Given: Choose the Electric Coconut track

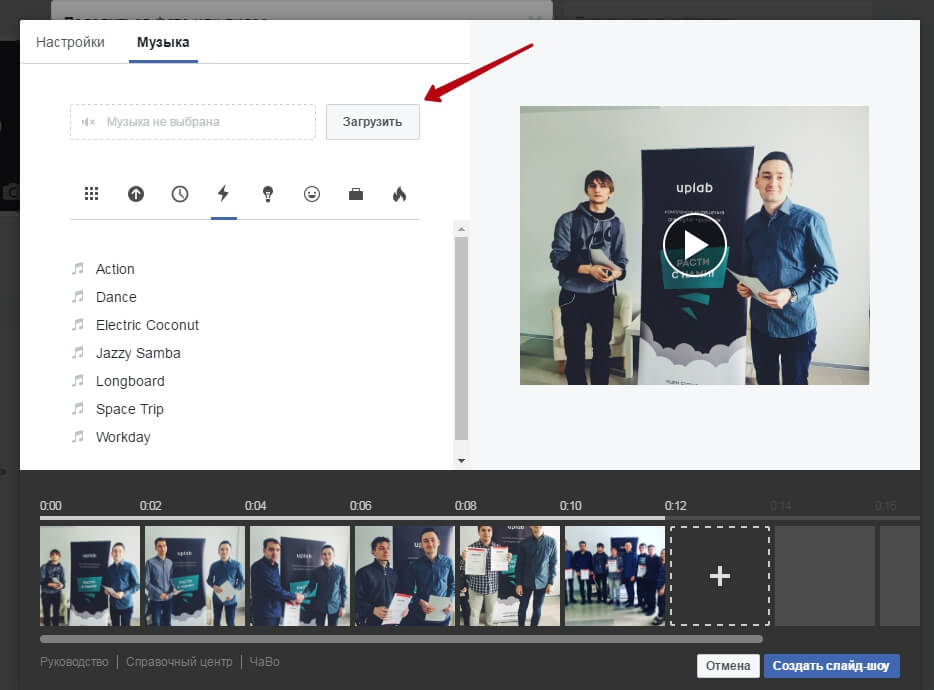Looking at the screenshot, I should pos(147,325).
